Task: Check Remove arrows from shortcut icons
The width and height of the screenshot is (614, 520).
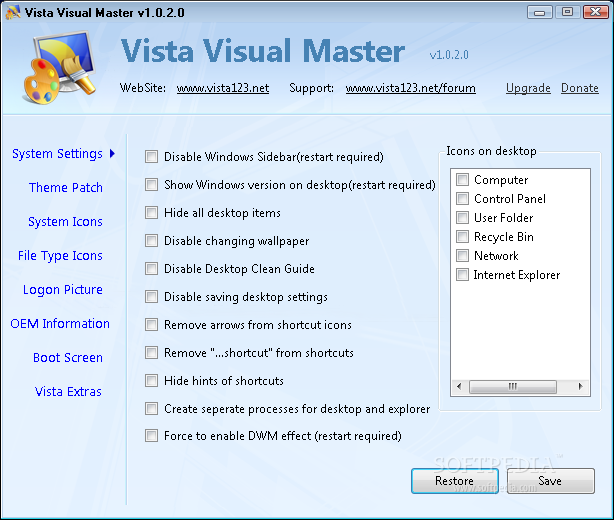Action: tap(151, 325)
